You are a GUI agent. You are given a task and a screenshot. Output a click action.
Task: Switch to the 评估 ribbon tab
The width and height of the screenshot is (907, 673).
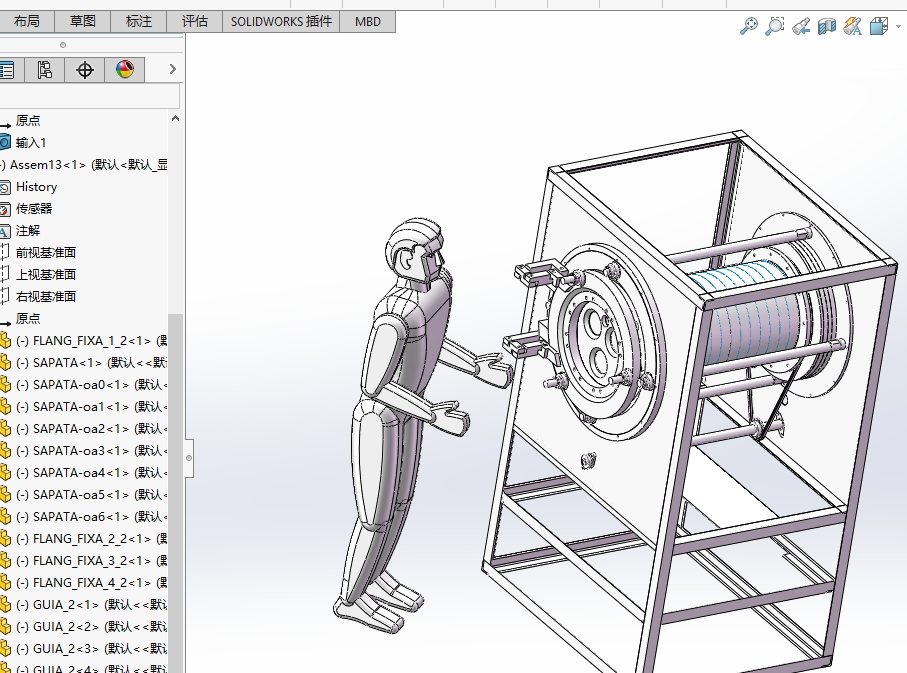point(195,21)
